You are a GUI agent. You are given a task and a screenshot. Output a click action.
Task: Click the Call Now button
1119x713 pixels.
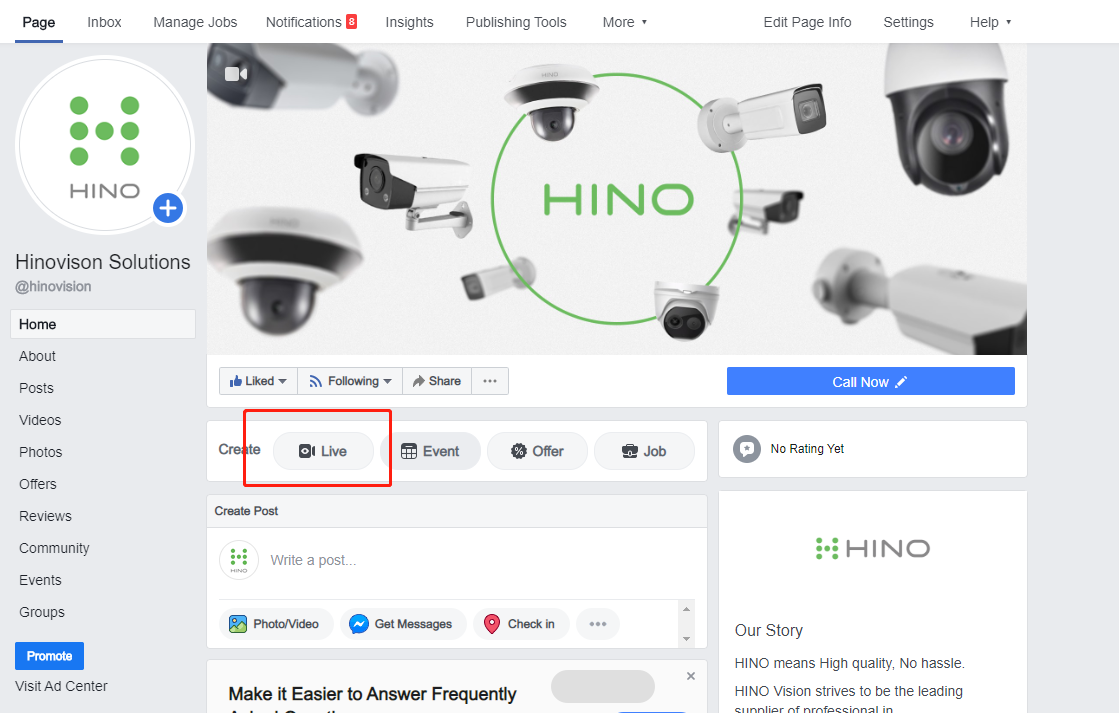[x=871, y=381]
